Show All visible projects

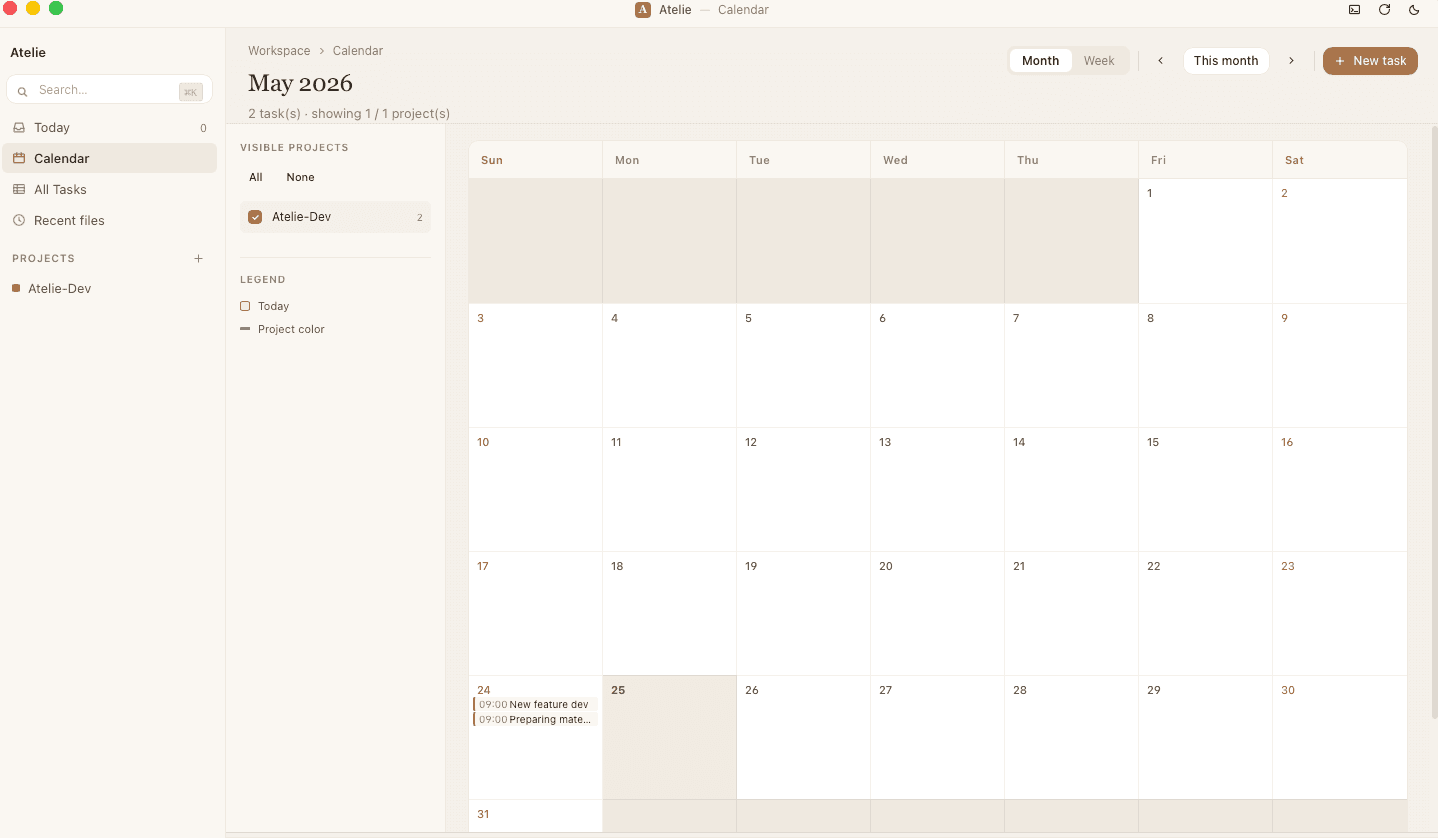[x=256, y=177]
